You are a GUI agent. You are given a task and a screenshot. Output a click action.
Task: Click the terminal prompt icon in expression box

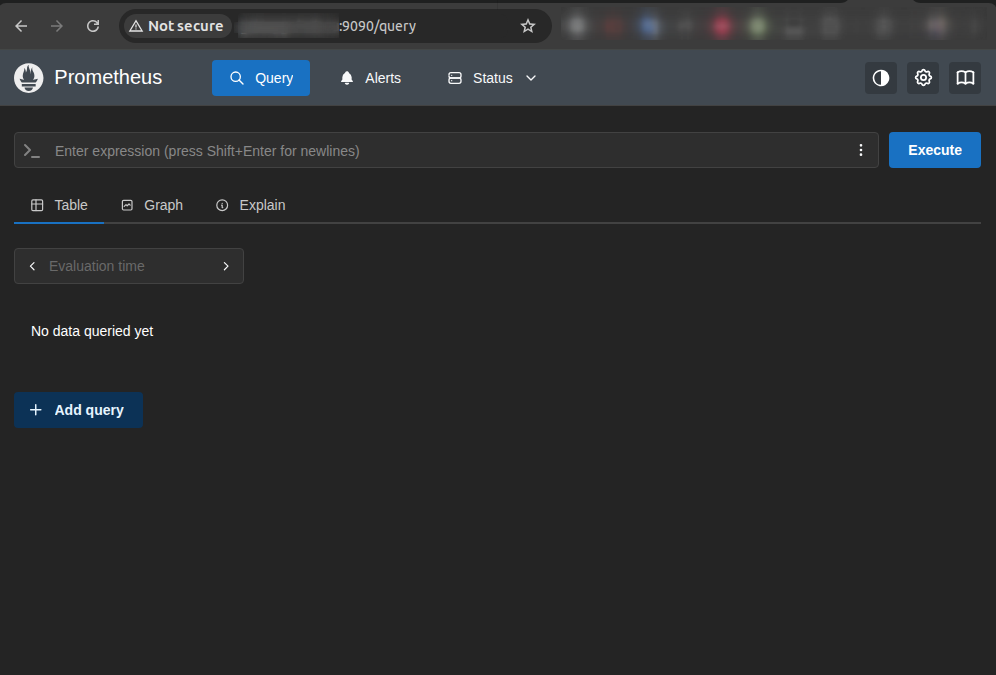coord(32,151)
